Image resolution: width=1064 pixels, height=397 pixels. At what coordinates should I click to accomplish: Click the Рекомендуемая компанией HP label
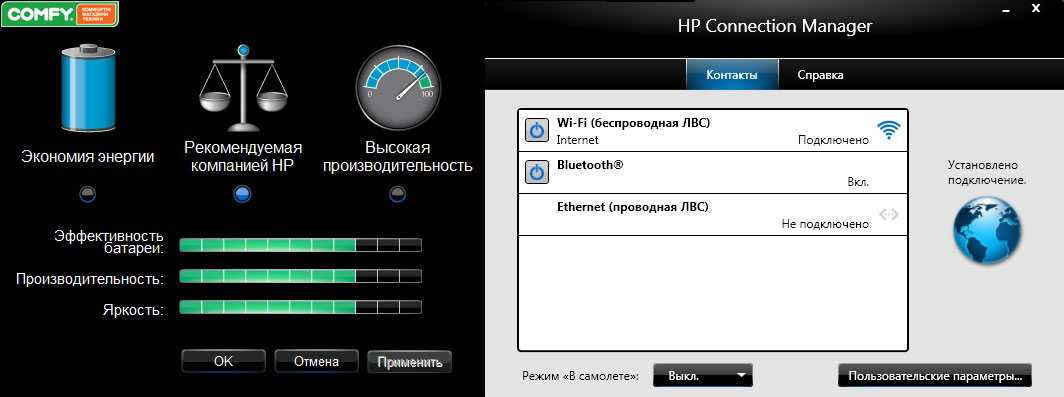tap(243, 157)
